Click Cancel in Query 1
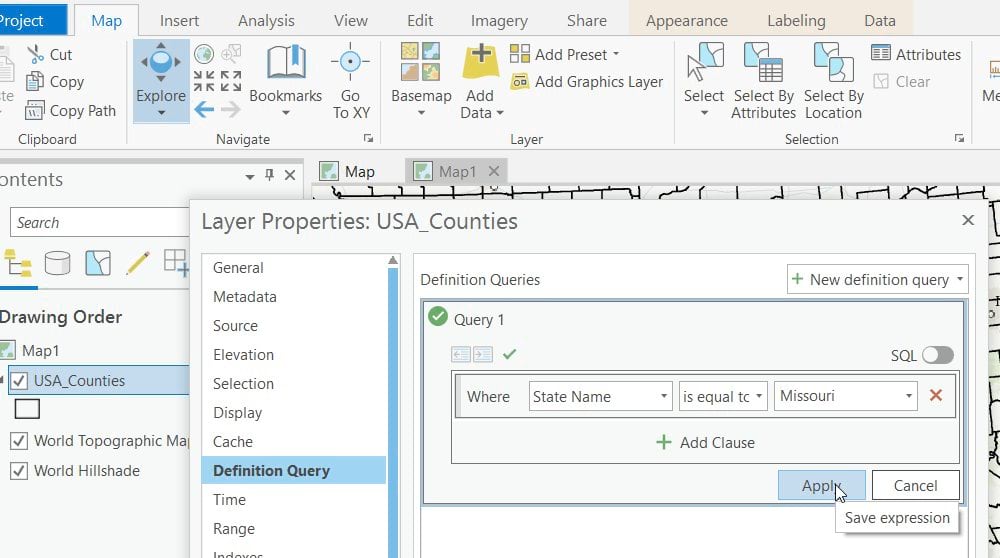 coord(915,485)
